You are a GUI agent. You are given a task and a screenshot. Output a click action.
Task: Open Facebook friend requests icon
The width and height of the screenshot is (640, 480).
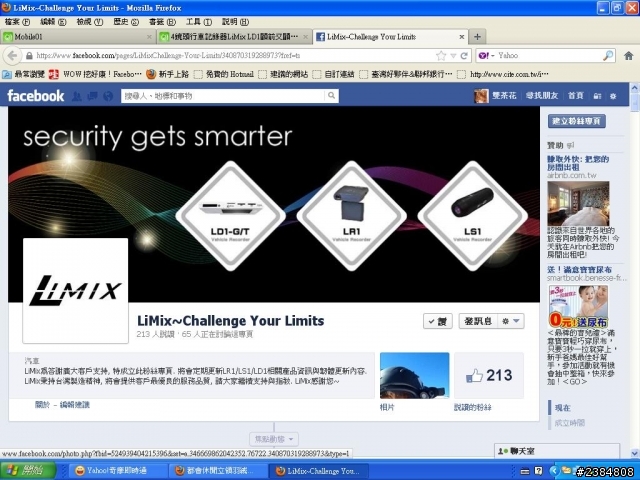pos(77,96)
